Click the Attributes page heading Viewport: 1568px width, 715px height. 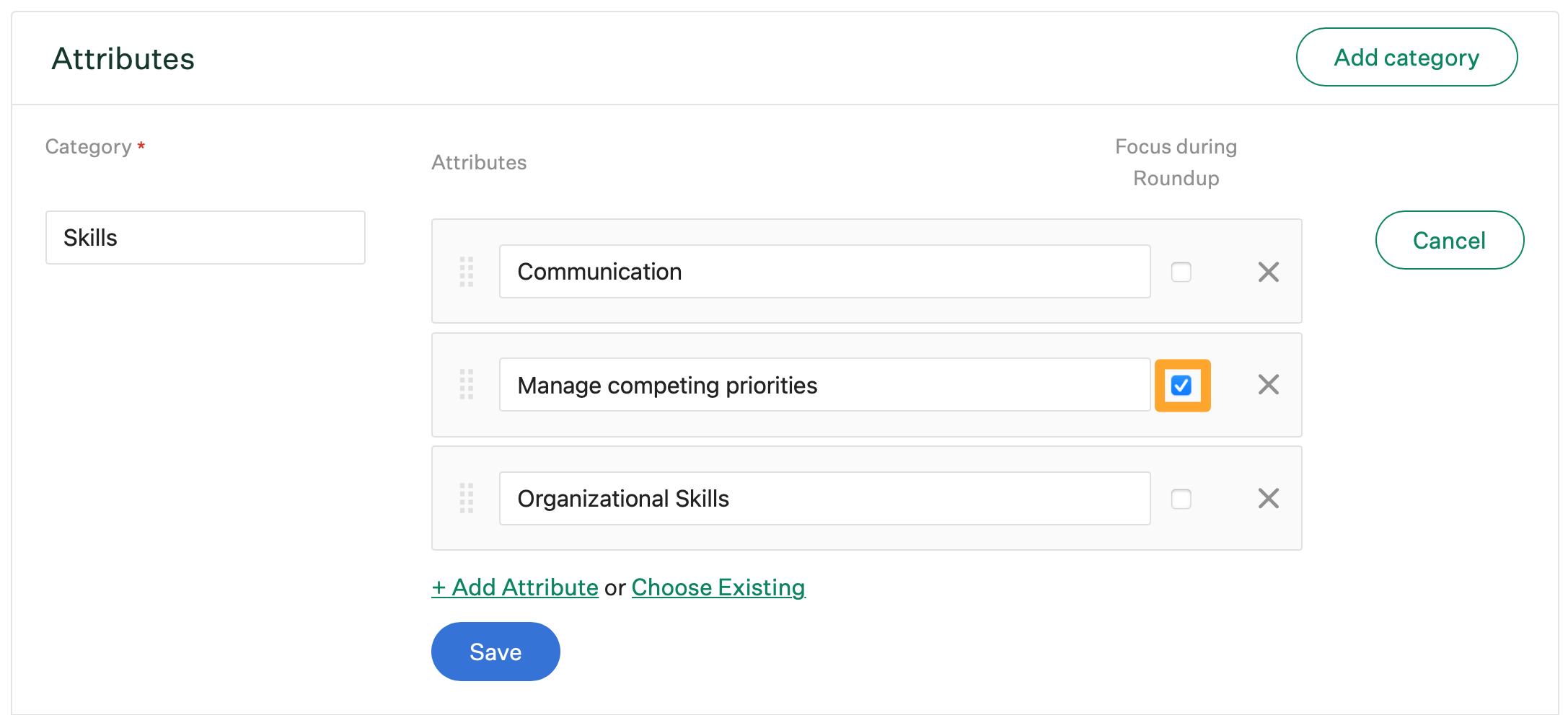click(123, 58)
